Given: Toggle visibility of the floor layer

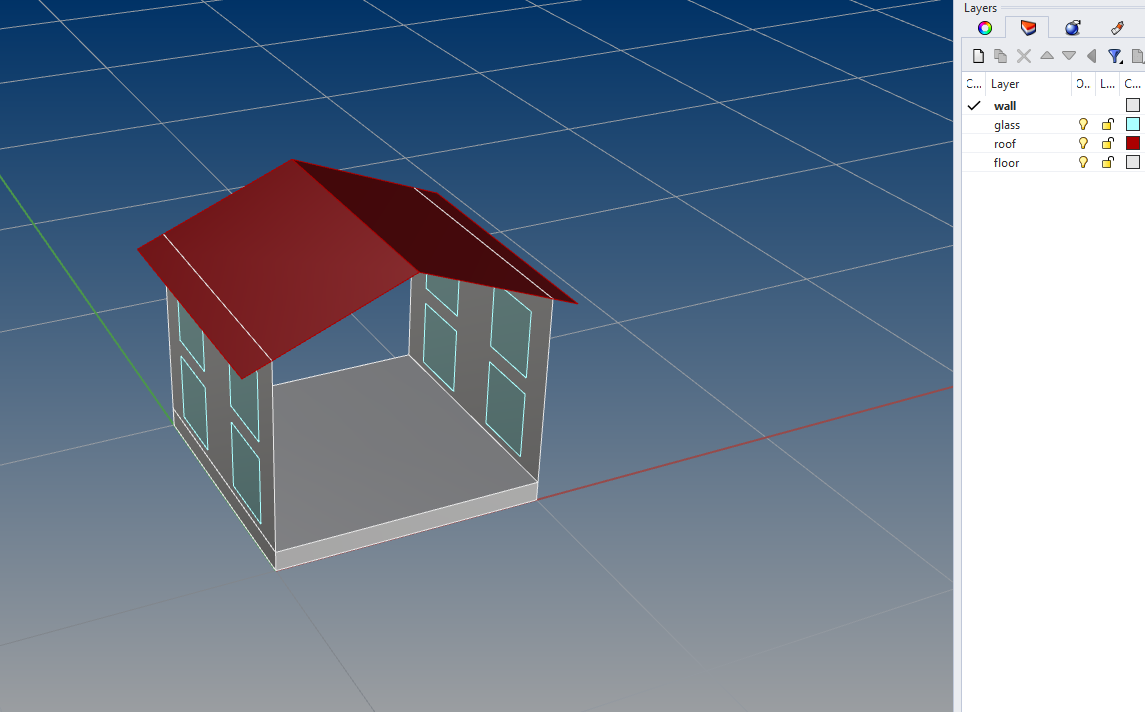Looking at the screenshot, I should [1083, 163].
